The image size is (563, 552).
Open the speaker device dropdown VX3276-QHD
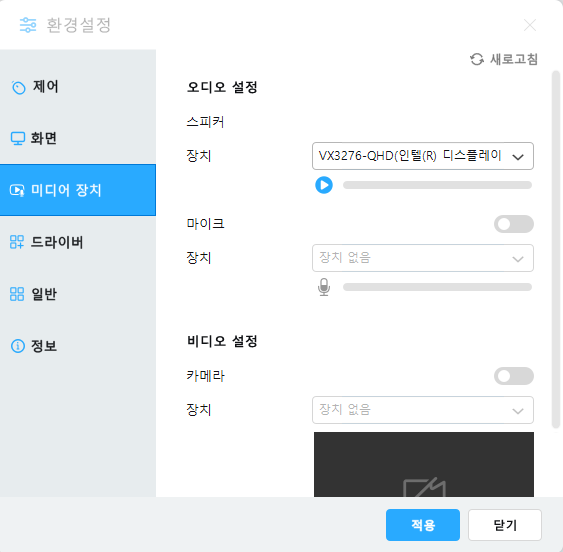pyautogui.click(x=423, y=156)
